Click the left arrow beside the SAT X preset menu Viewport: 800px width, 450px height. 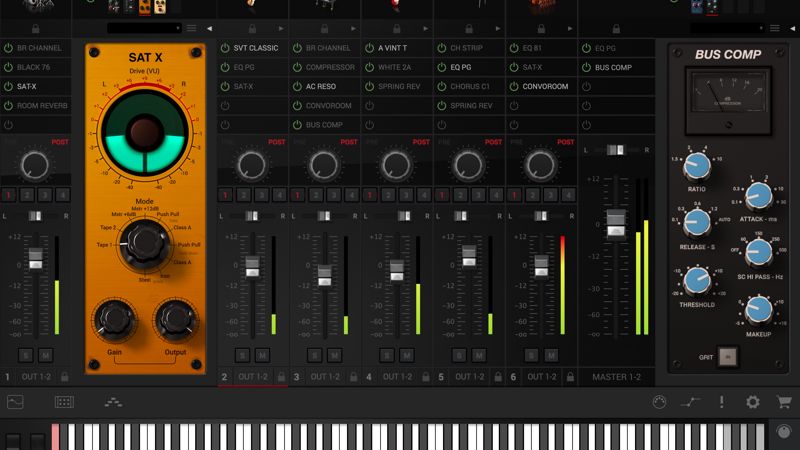pyautogui.click(x=209, y=29)
